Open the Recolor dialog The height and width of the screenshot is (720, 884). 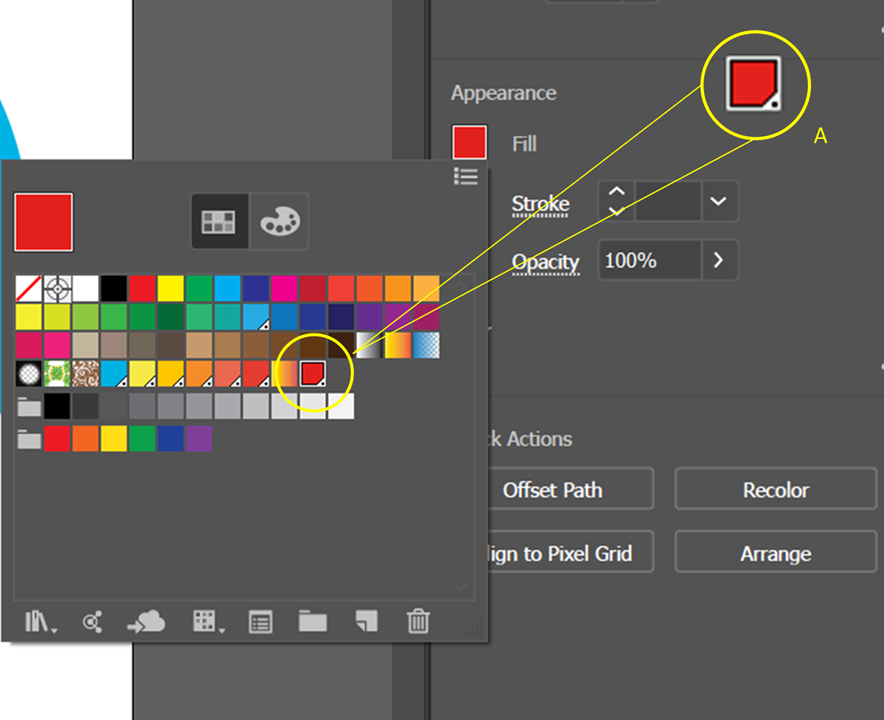(x=775, y=490)
